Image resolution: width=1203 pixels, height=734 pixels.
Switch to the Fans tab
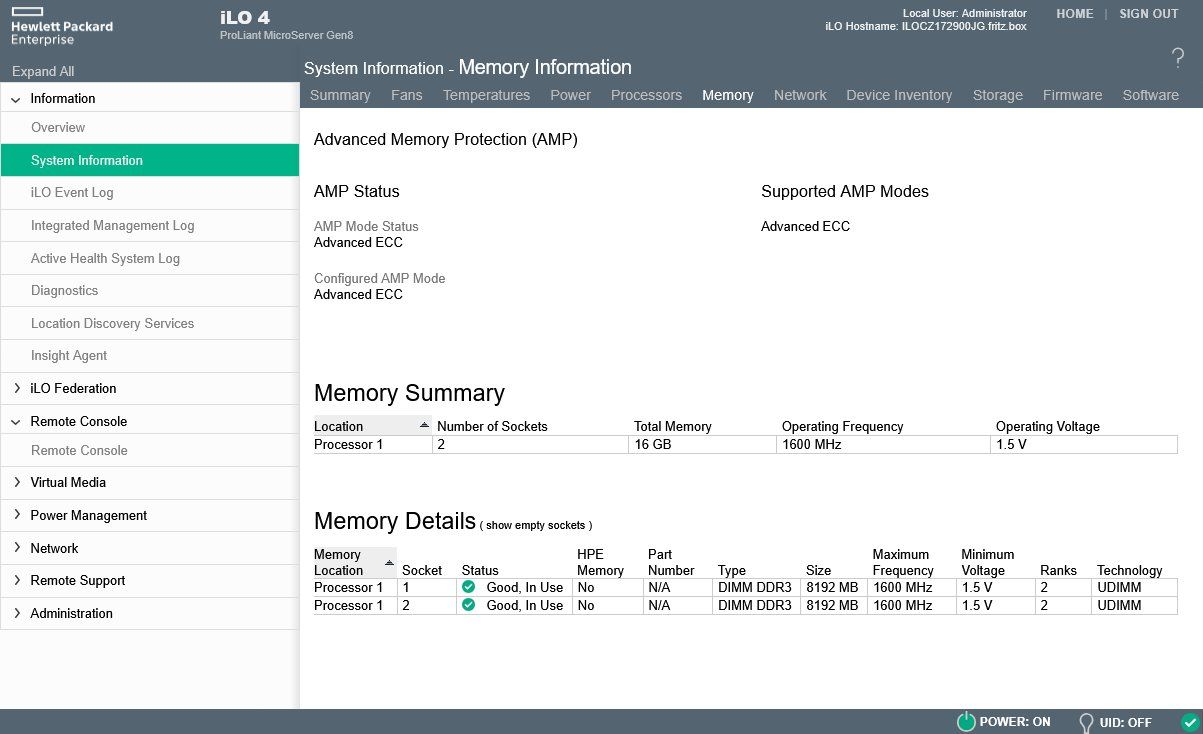point(407,95)
